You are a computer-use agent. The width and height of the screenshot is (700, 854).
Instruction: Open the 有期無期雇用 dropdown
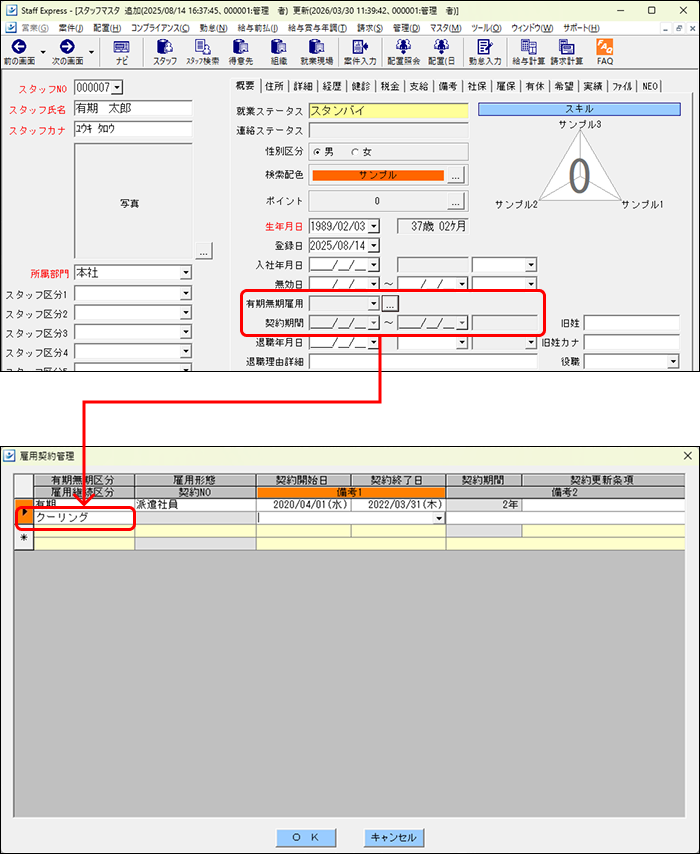click(373, 302)
